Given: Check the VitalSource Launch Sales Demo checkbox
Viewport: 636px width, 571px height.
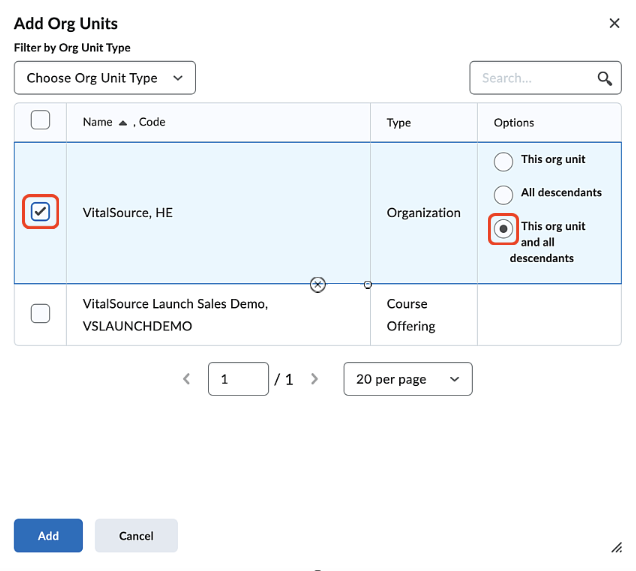Looking at the screenshot, I should coord(40,313).
